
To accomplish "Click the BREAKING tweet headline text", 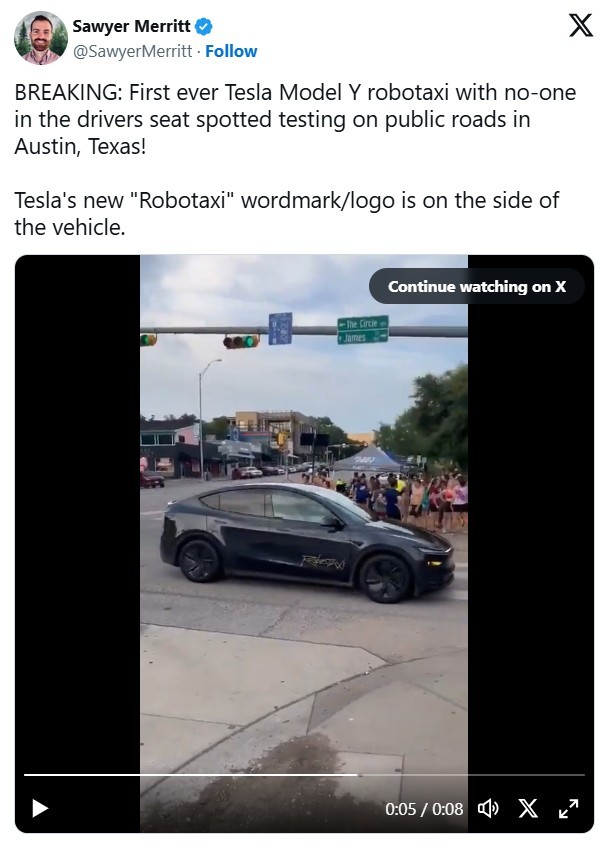I will 295,119.
